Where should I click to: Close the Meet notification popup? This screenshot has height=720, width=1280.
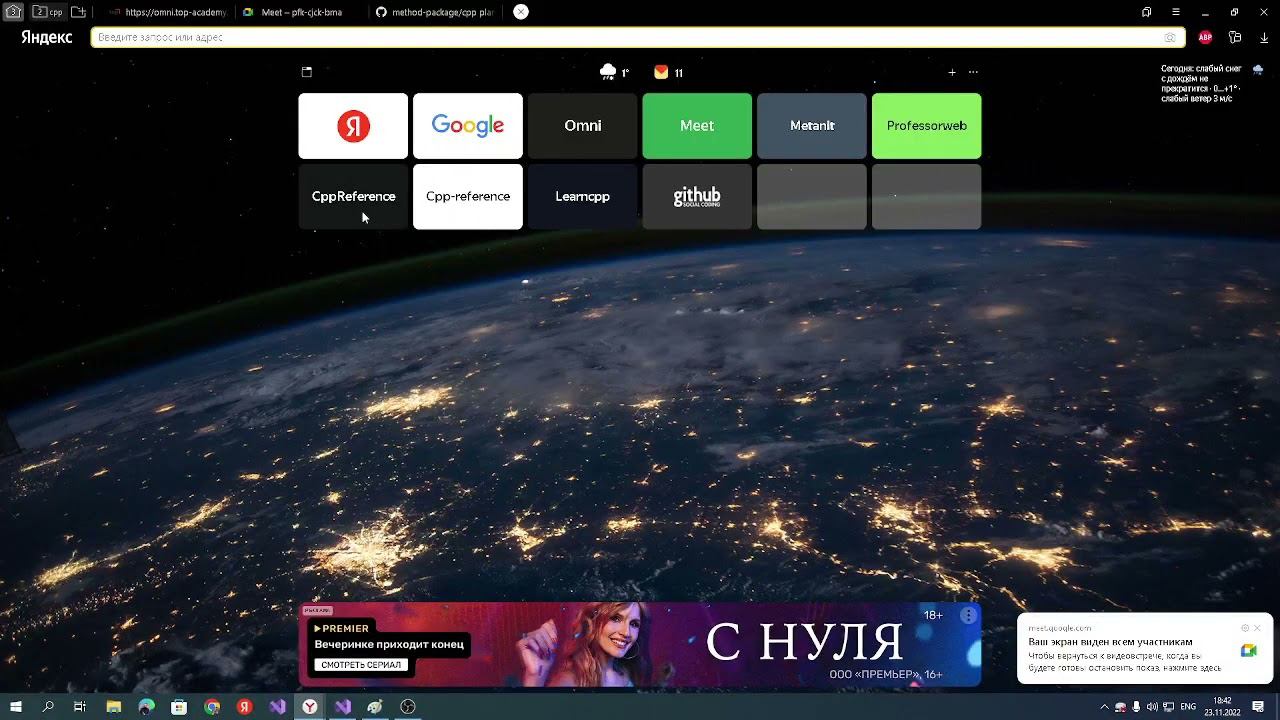tap(1258, 628)
